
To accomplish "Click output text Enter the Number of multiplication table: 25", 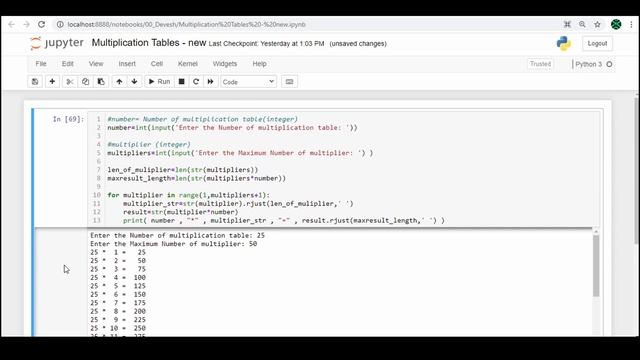I will coord(178,236).
